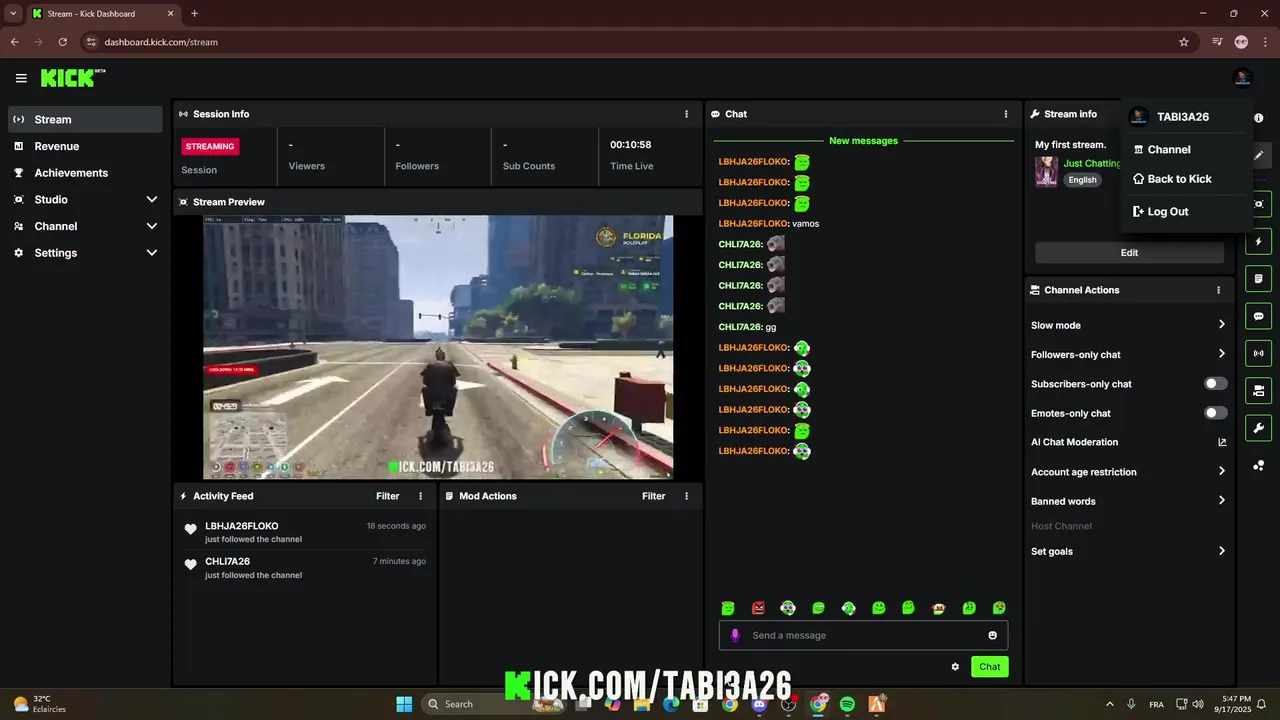Click the wrench tools icon on right toolbar

(x=1259, y=428)
